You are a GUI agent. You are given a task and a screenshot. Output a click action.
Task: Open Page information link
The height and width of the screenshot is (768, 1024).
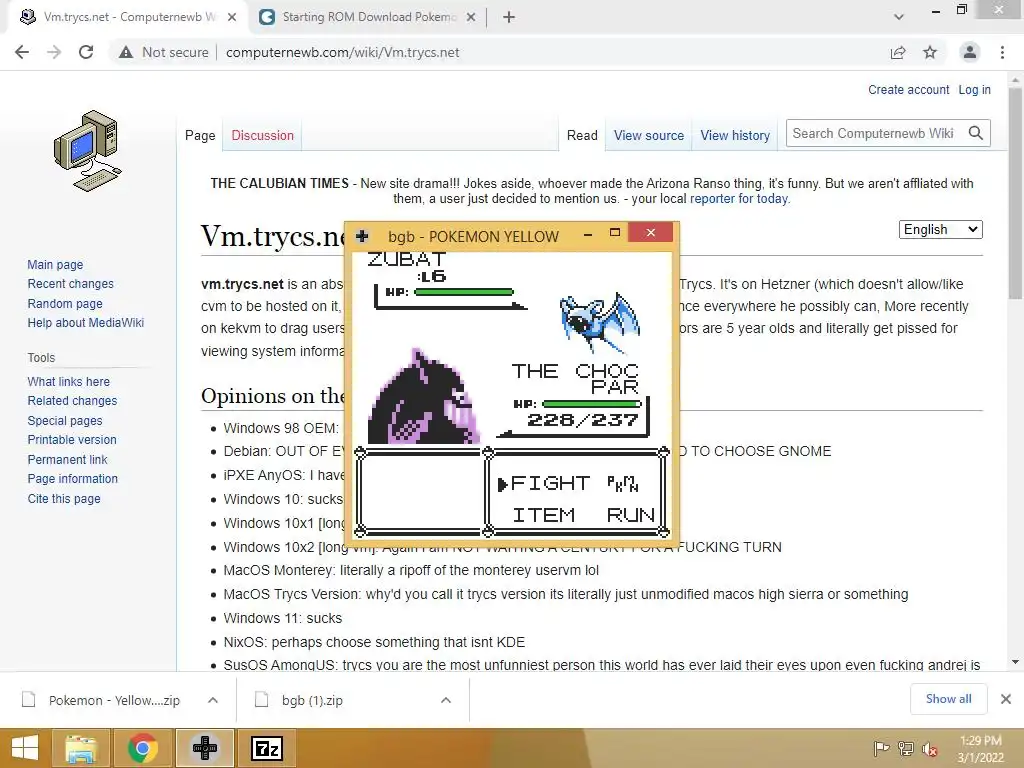[72, 479]
